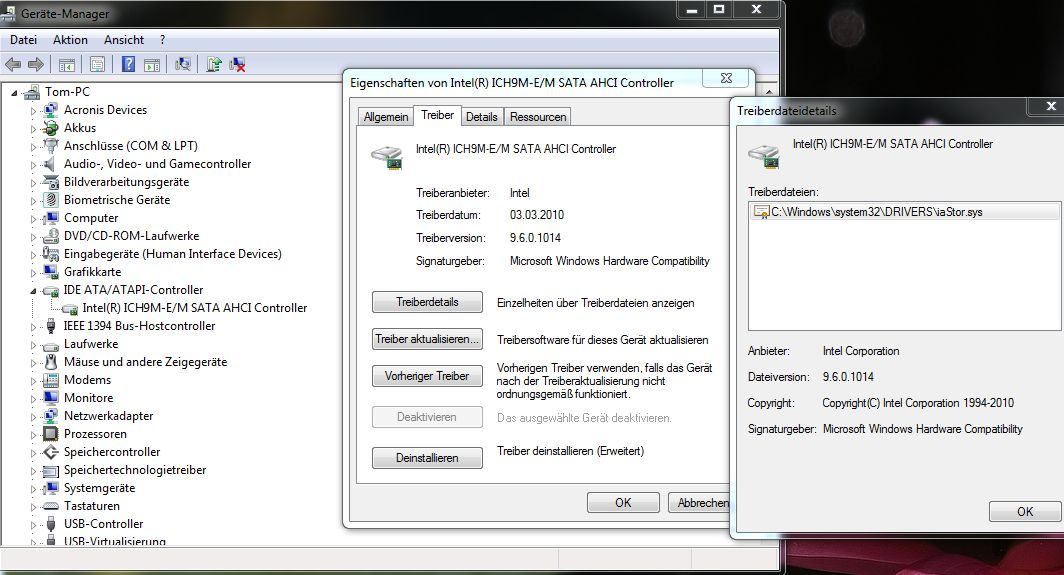Expand the Monitore node
The image size is (1064, 575).
(33, 398)
